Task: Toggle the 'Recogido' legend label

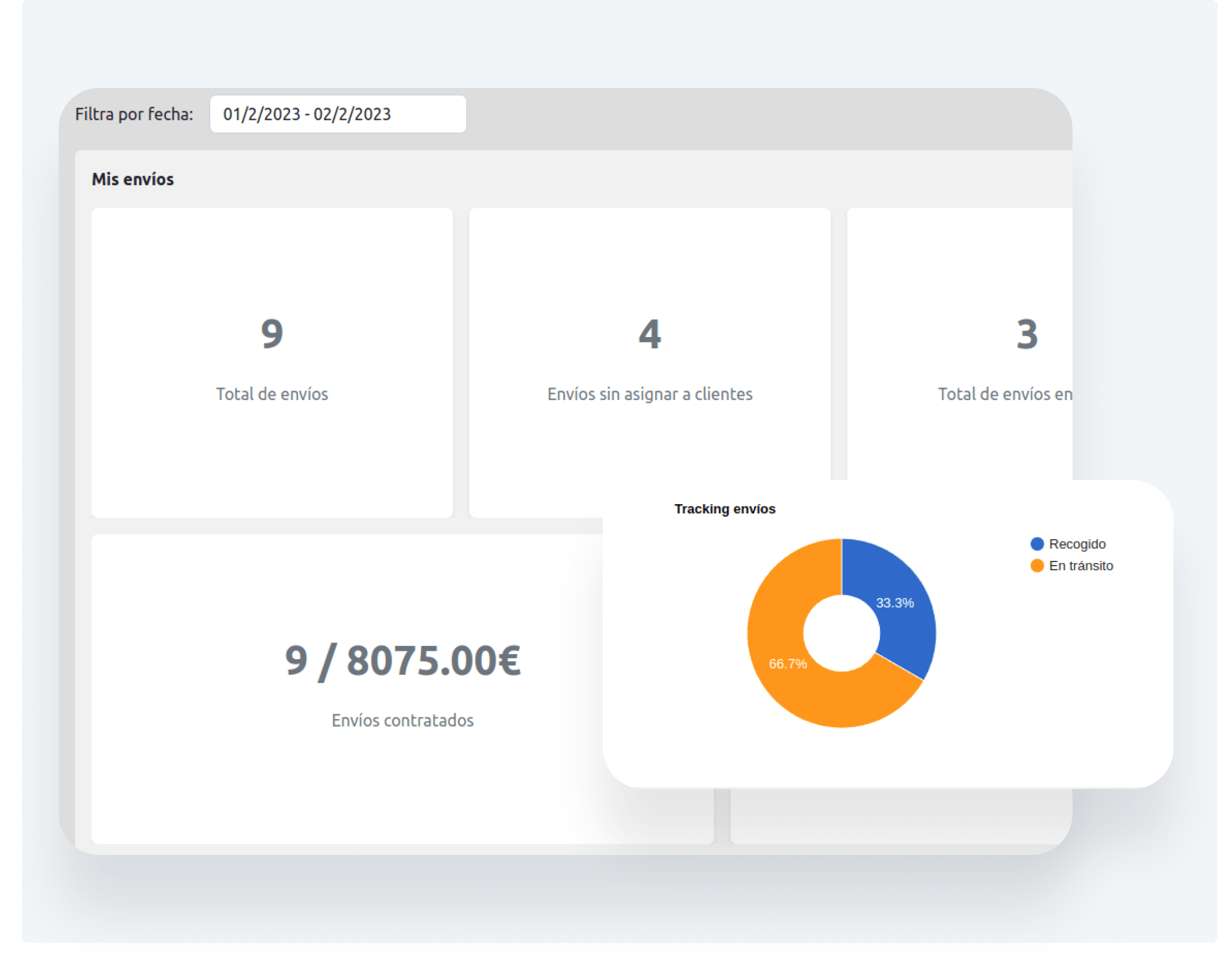Action: tap(1077, 544)
